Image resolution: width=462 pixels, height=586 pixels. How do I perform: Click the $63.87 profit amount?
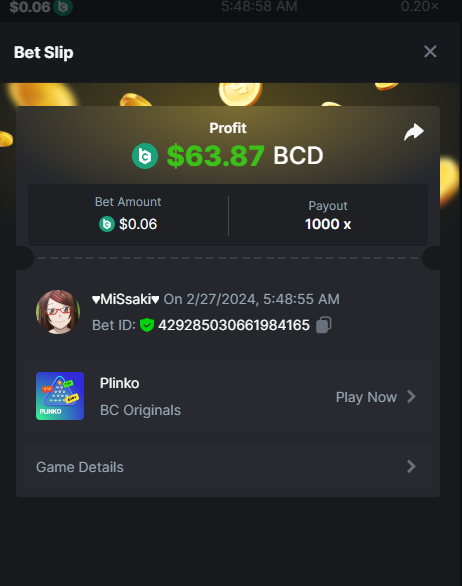pyautogui.click(x=216, y=156)
